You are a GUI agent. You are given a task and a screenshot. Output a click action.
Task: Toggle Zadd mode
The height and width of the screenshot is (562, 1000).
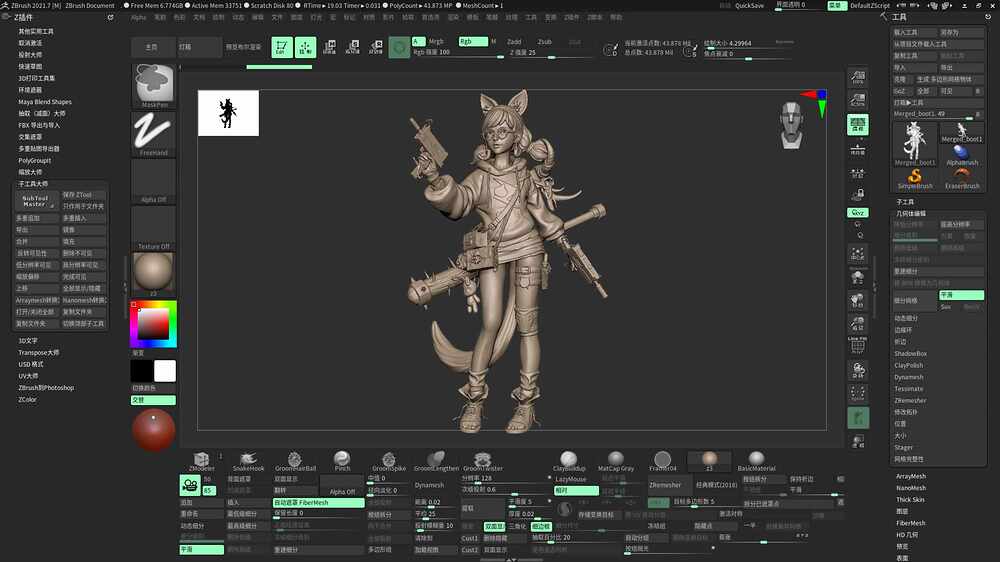(514, 41)
